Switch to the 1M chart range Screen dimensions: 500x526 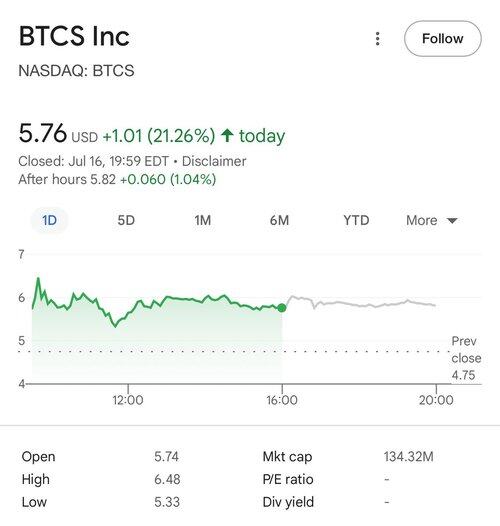(x=203, y=220)
